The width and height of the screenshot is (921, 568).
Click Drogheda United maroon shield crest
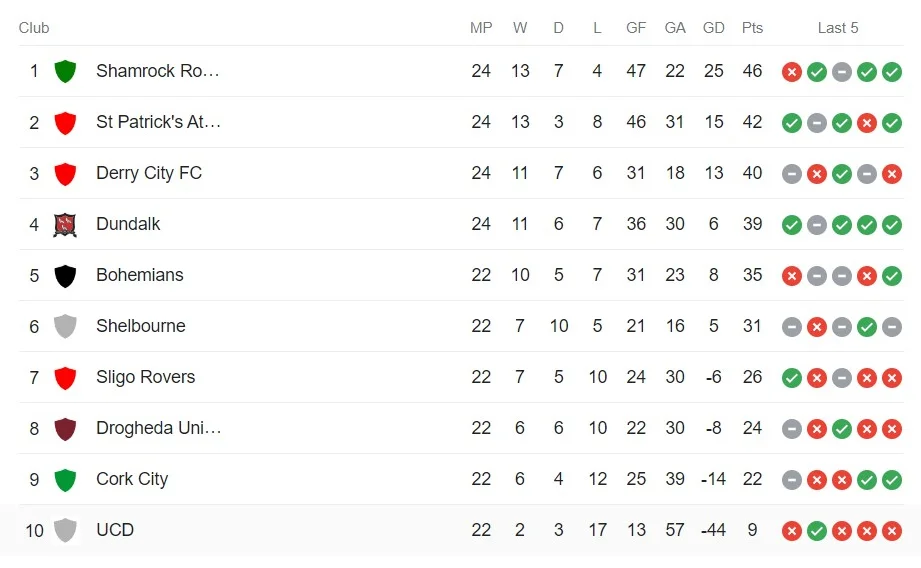[65, 429]
